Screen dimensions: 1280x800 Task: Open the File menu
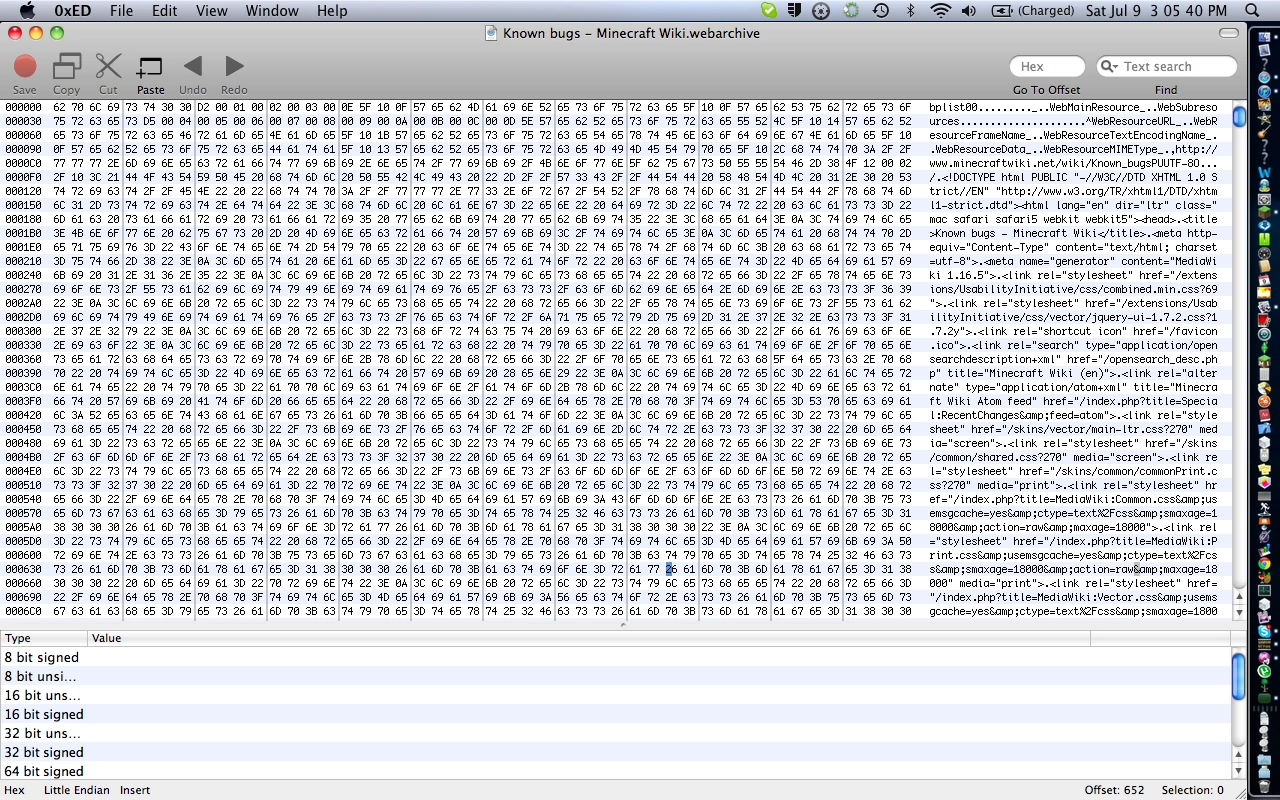[121, 11]
